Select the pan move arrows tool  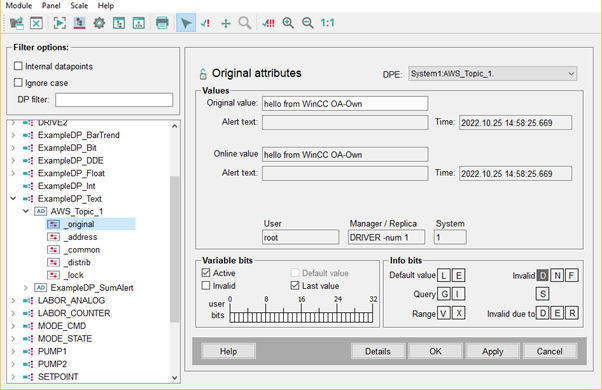coord(226,23)
